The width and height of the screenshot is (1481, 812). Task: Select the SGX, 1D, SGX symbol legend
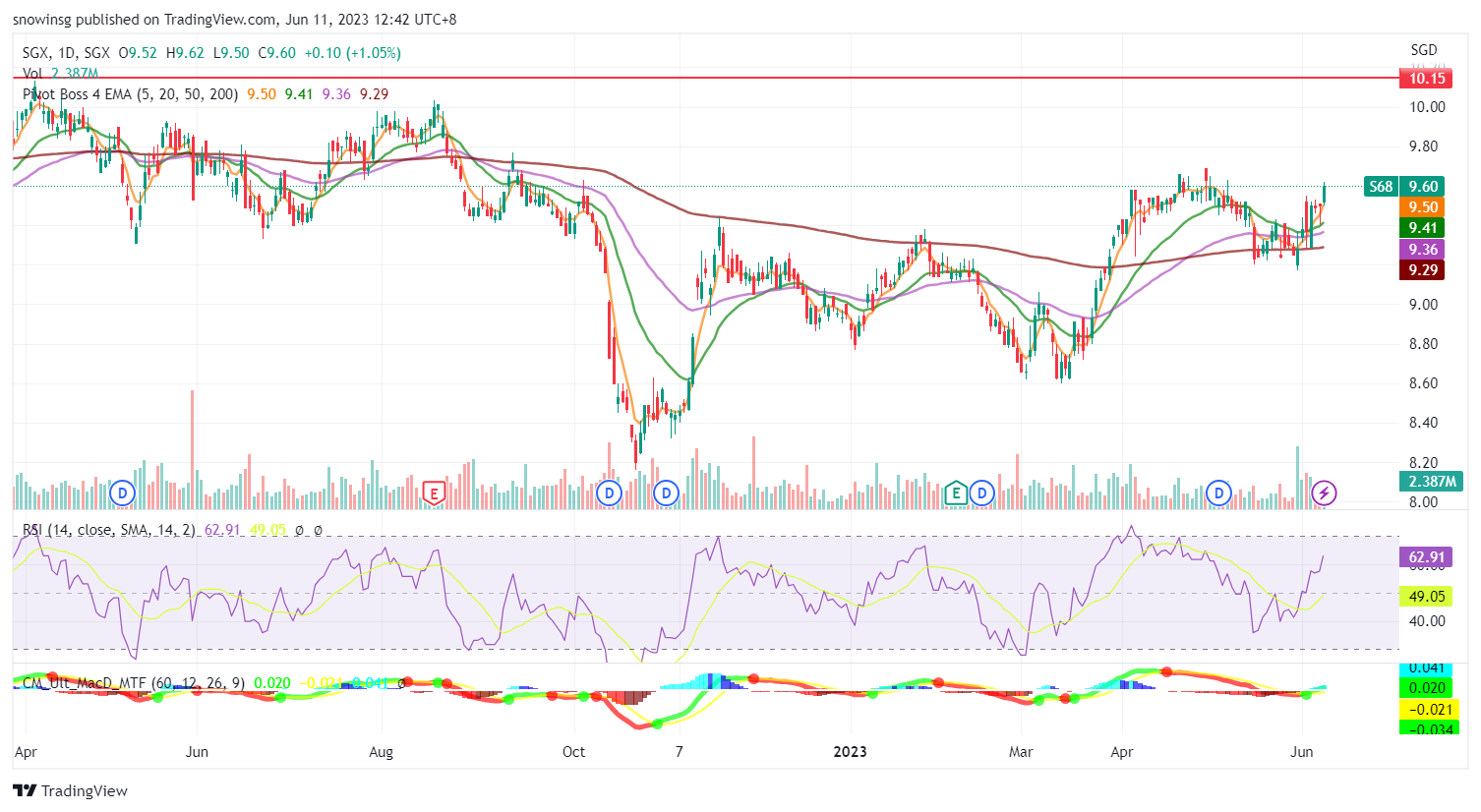(x=66, y=53)
